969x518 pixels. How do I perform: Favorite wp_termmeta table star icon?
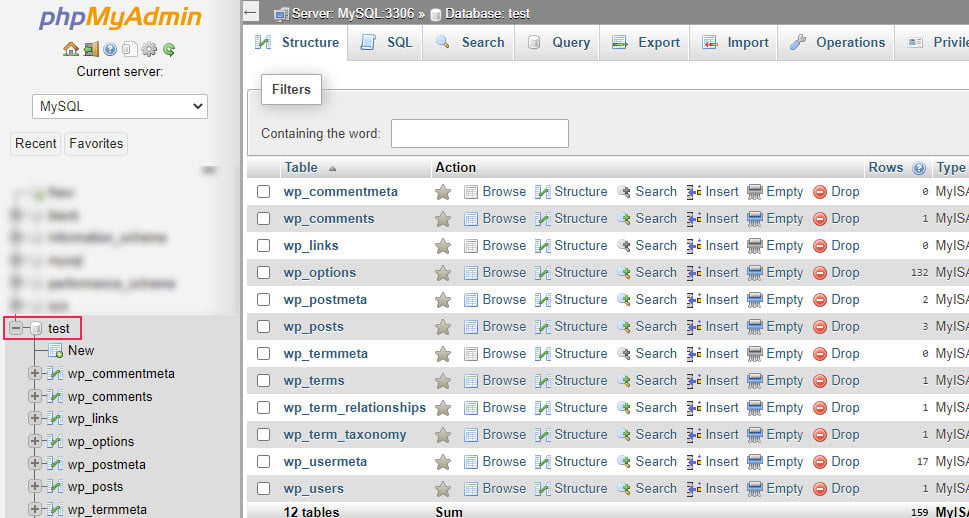coord(442,354)
